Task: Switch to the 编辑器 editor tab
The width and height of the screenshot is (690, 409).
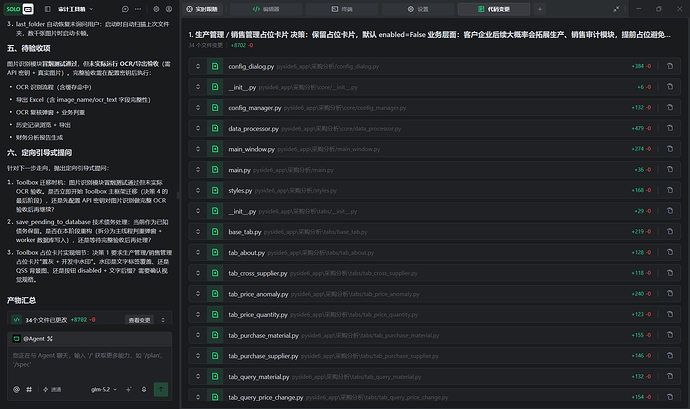Action: 266,9
